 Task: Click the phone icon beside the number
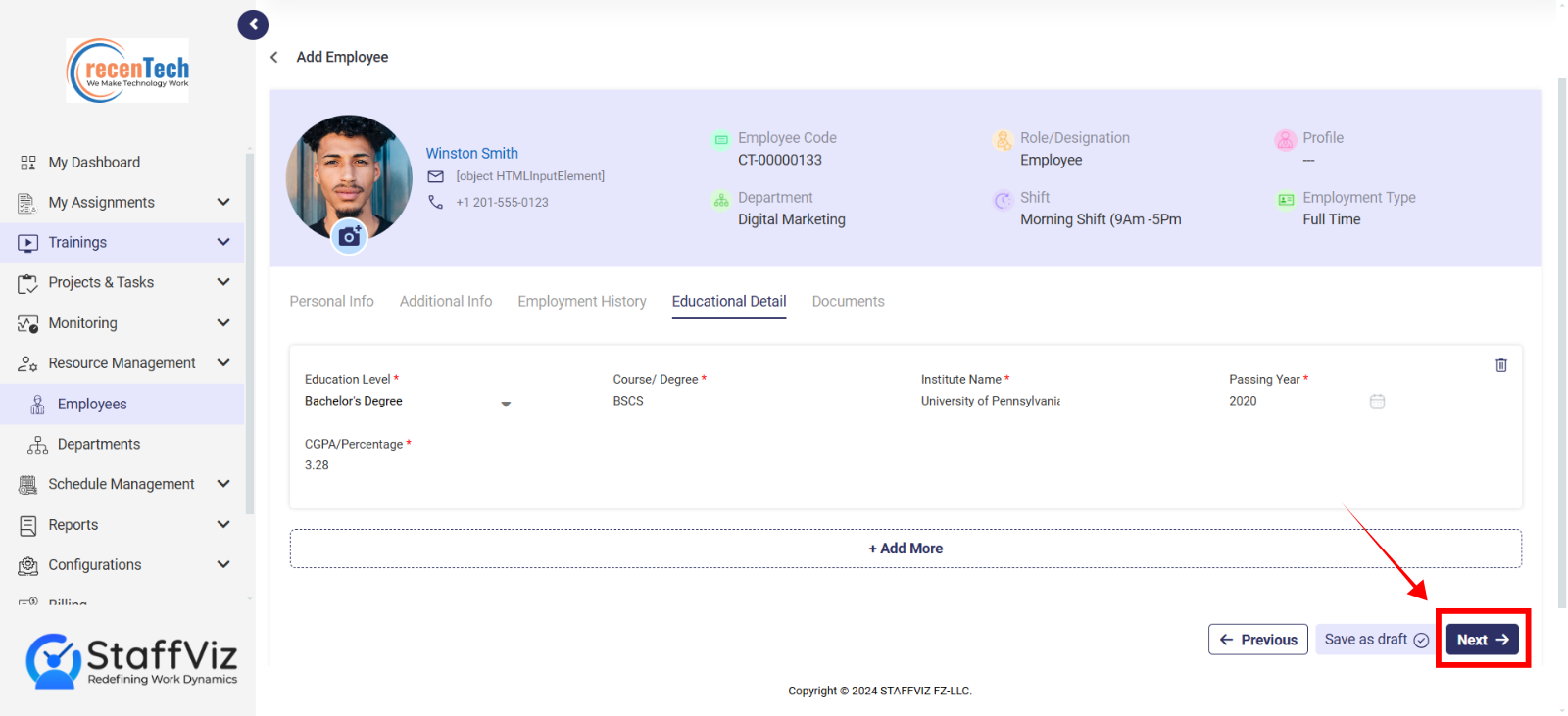point(436,202)
